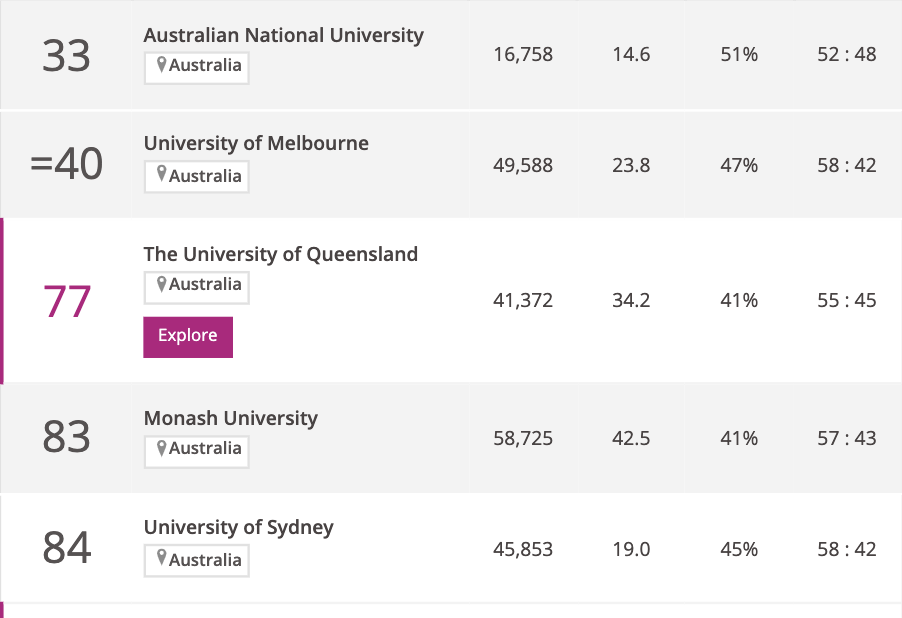The width and height of the screenshot is (902, 618).
Task: Open the Australian National University page
Action: tap(283, 35)
